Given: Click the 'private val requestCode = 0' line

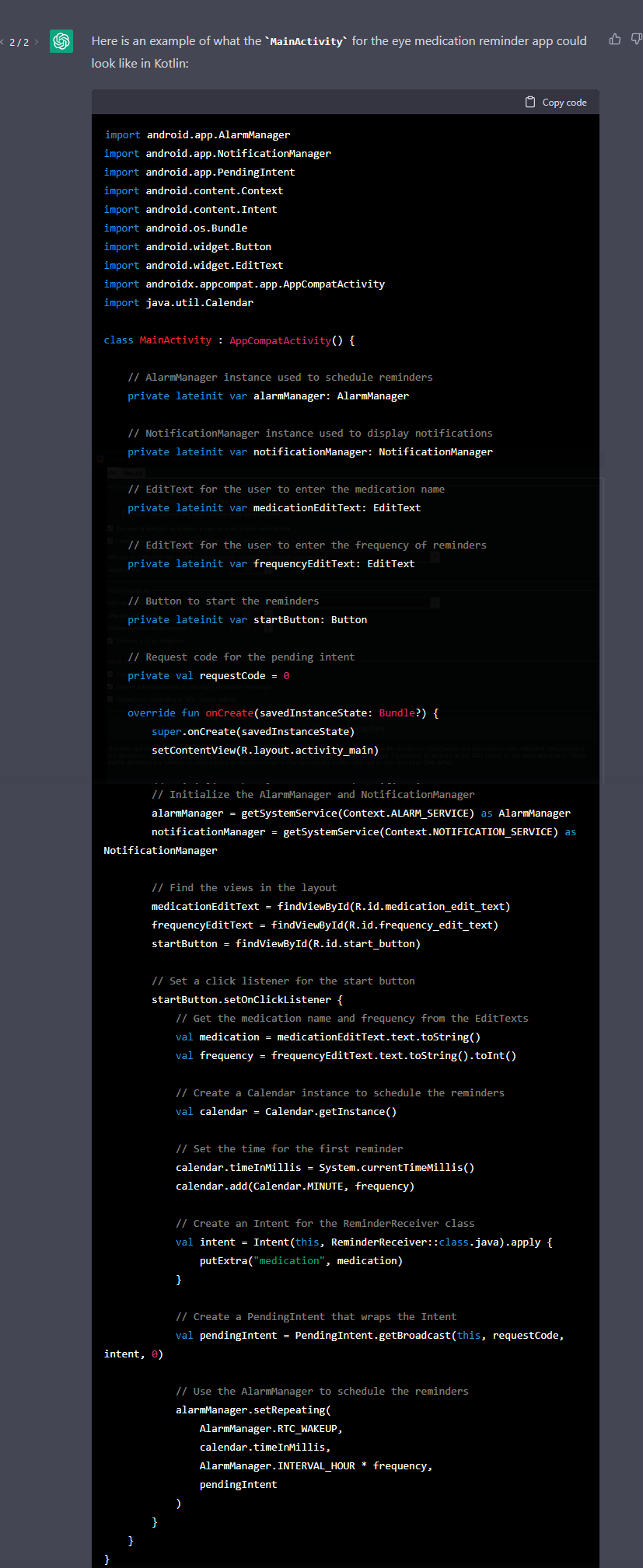Looking at the screenshot, I should [x=208, y=675].
